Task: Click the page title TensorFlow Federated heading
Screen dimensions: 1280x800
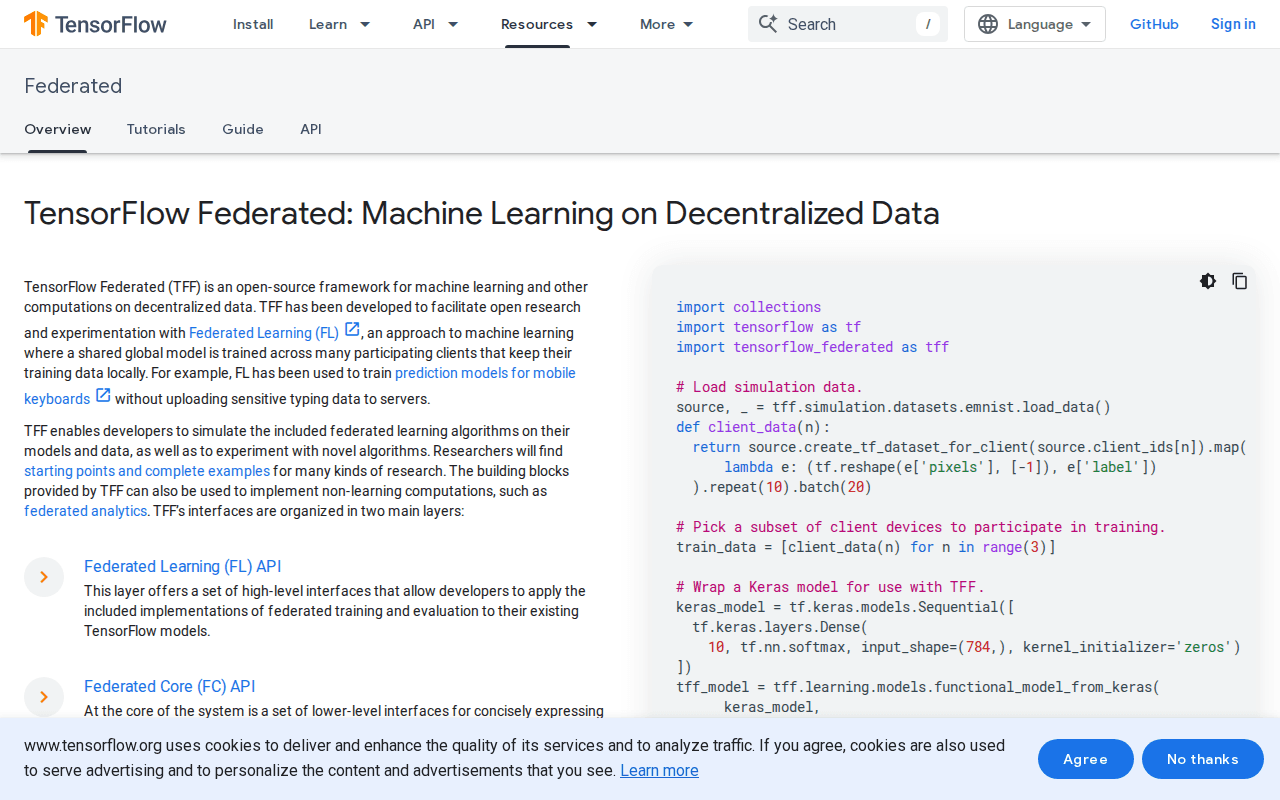Action: (482, 213)
